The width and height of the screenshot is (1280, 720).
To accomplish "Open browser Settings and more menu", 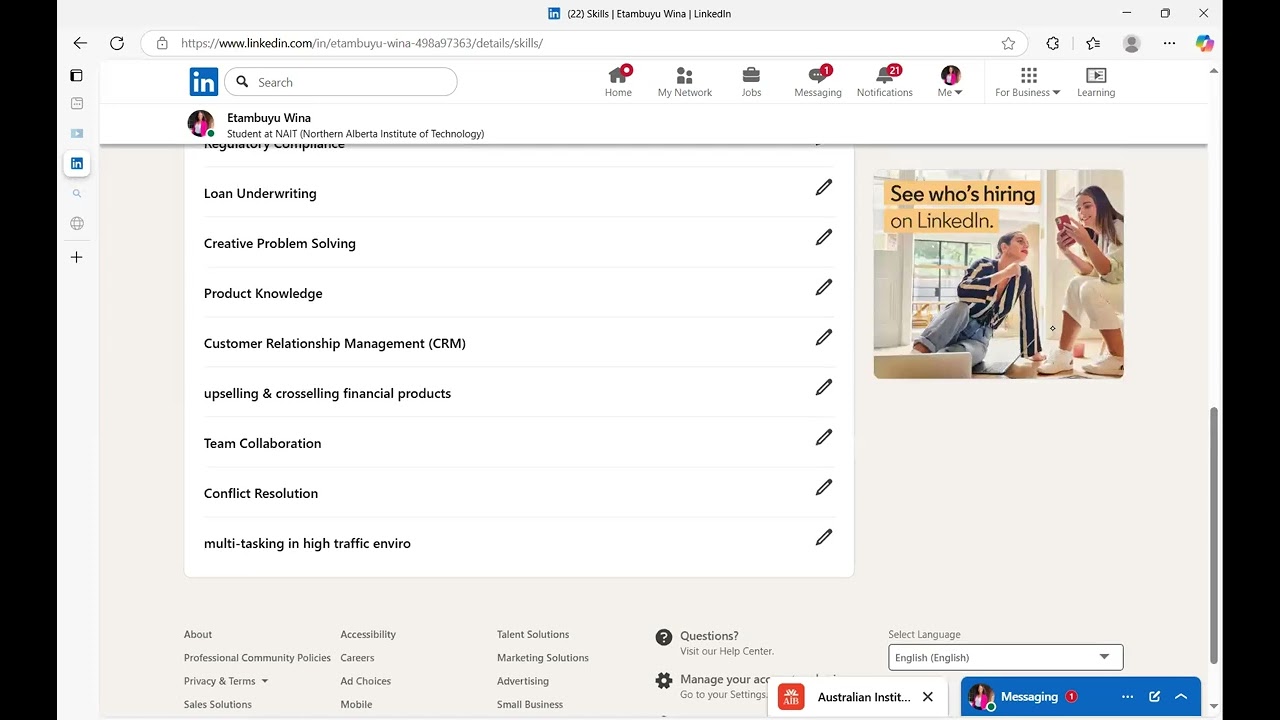I will point(1169,43).
